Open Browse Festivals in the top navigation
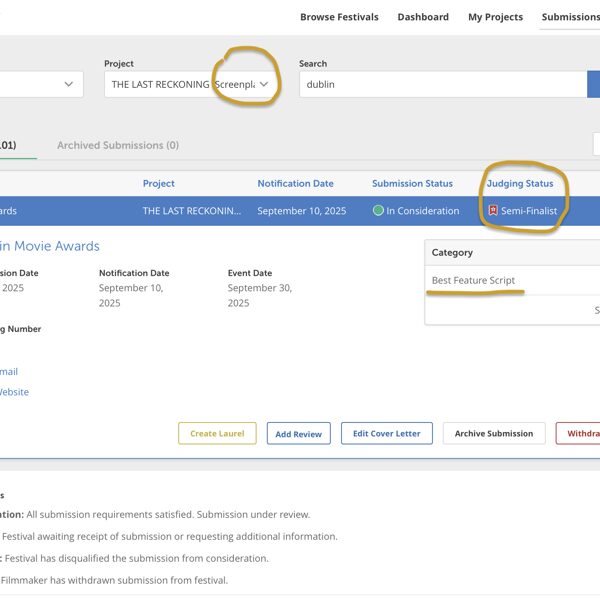Viewport: 600px width, 600px height. (x=340, y=17)
